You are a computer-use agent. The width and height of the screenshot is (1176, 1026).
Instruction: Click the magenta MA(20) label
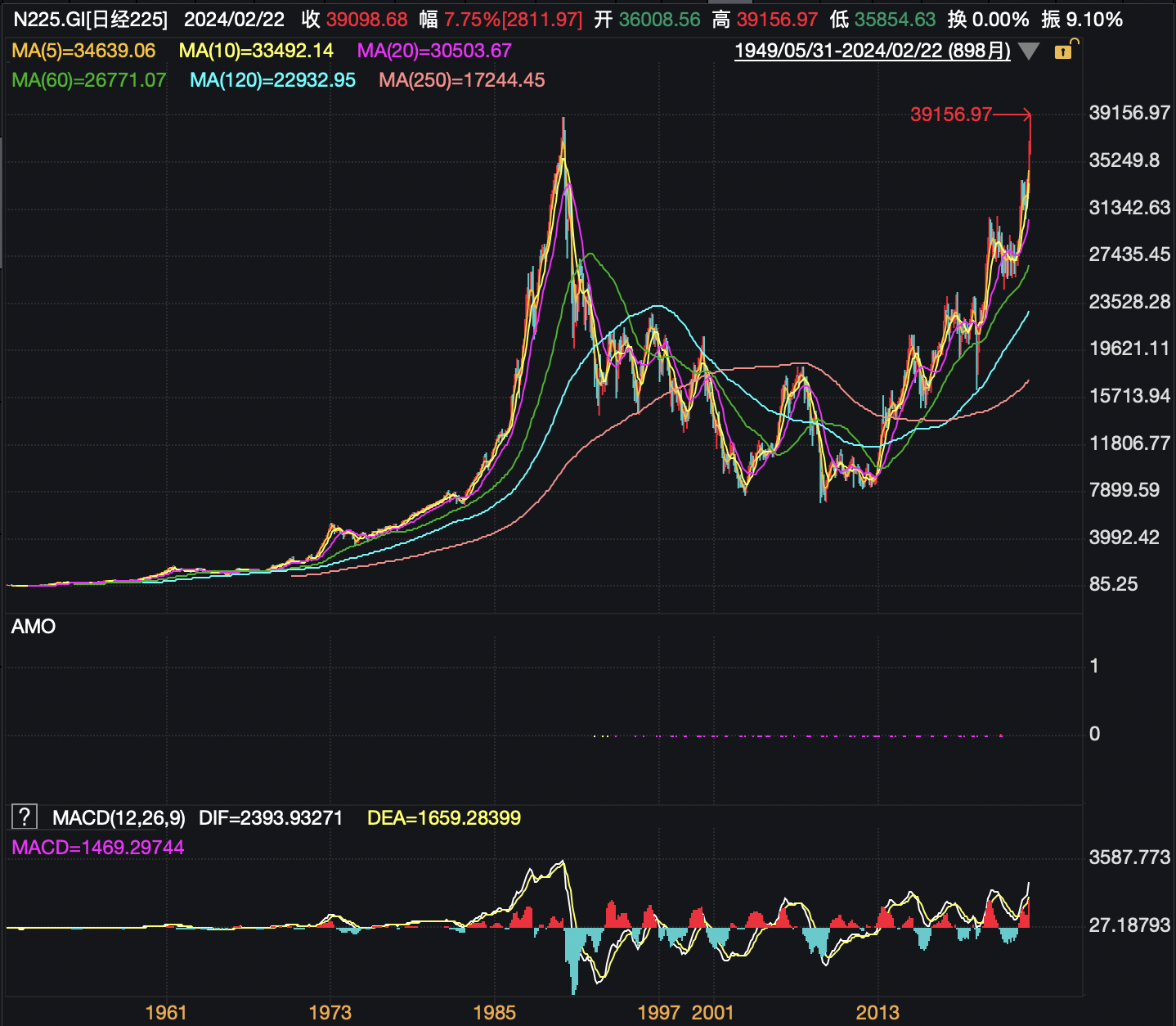434,51
